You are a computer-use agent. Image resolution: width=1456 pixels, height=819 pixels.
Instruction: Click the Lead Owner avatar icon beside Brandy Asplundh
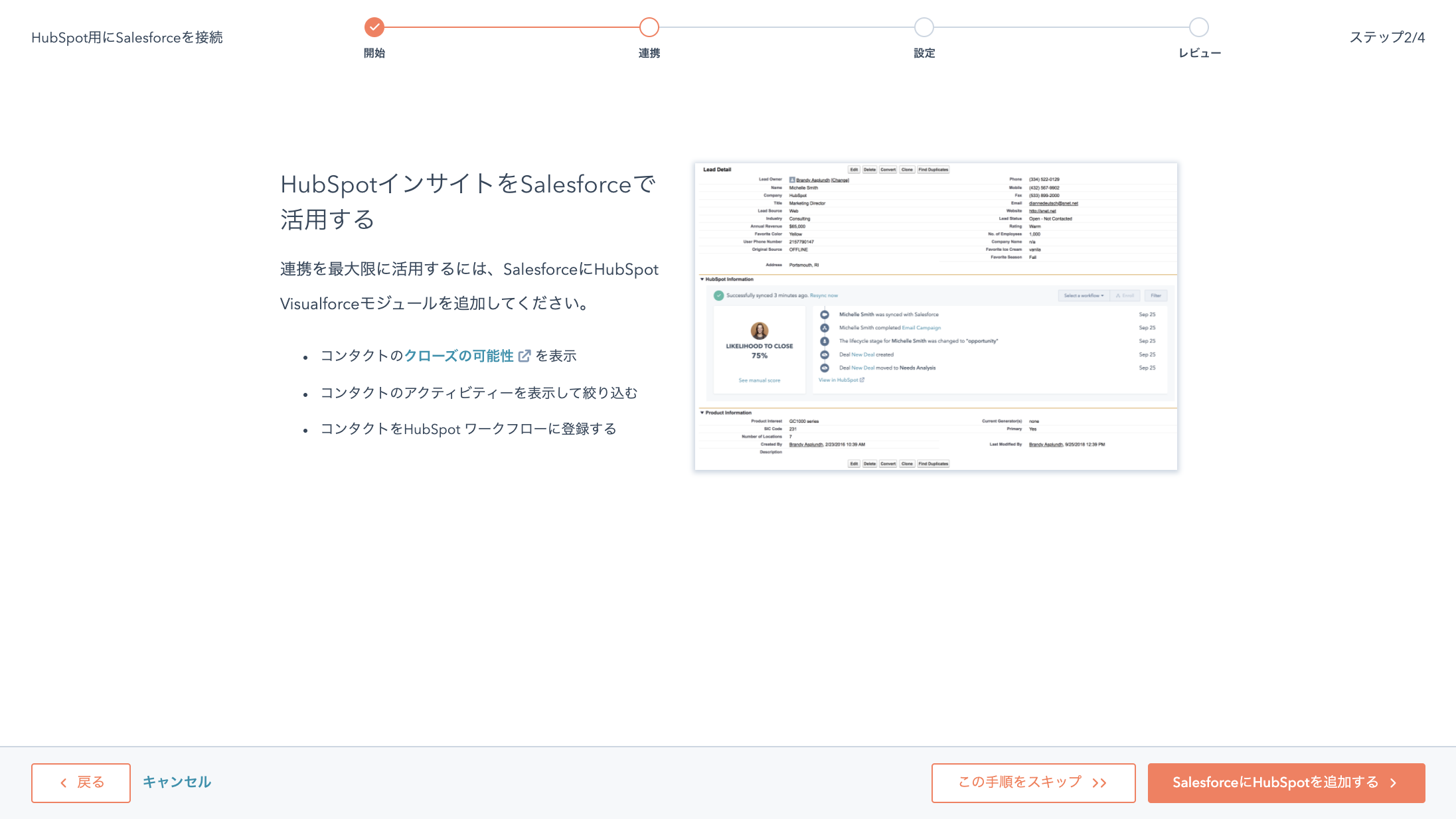coord(791,179)
